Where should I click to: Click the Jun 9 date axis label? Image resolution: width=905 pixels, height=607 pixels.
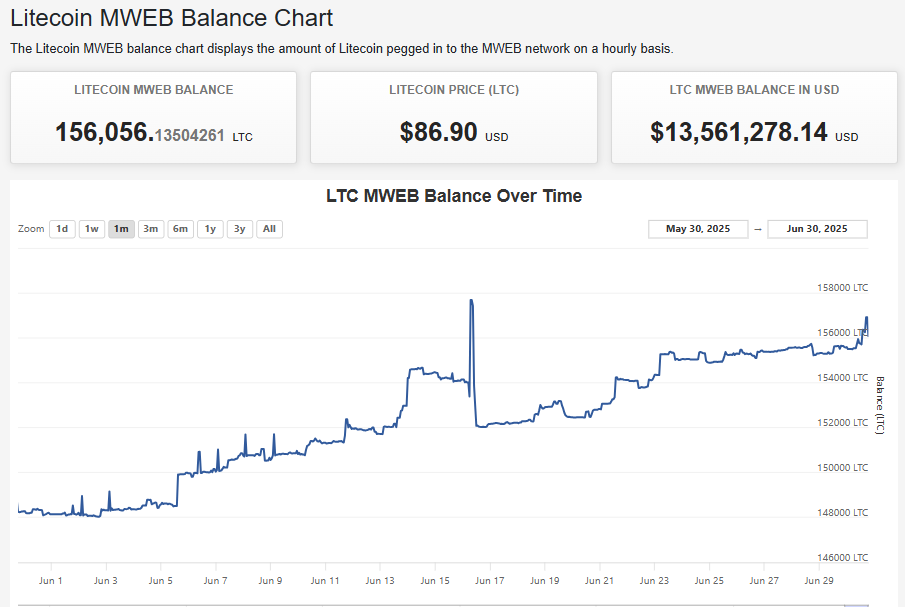click(270, 581)
